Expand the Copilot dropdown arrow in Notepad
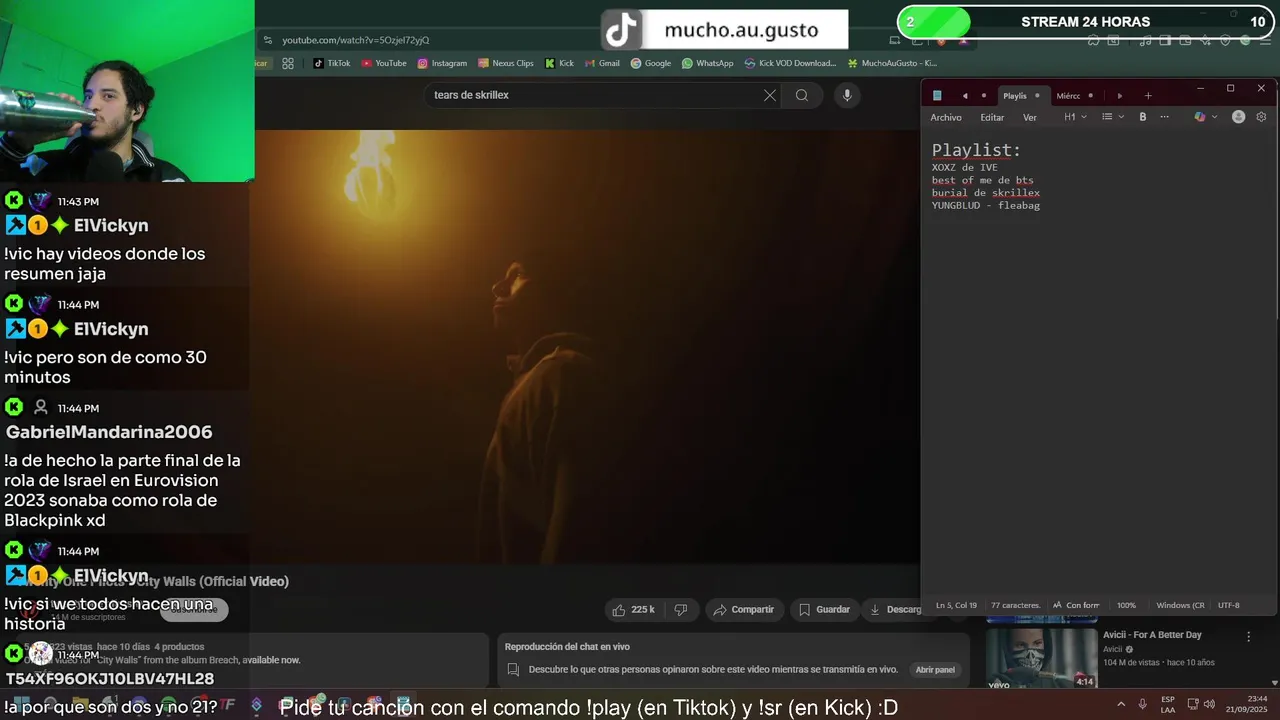The image size is (1280, 720). click(1215, 117)
